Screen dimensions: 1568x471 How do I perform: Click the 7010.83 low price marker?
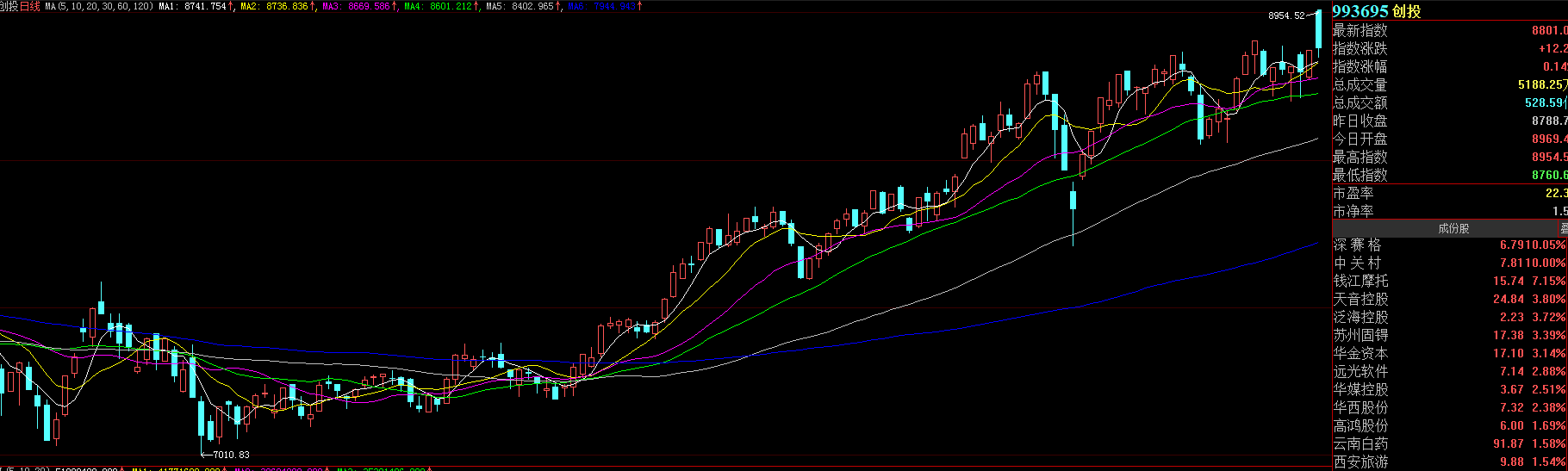[231, 455]
